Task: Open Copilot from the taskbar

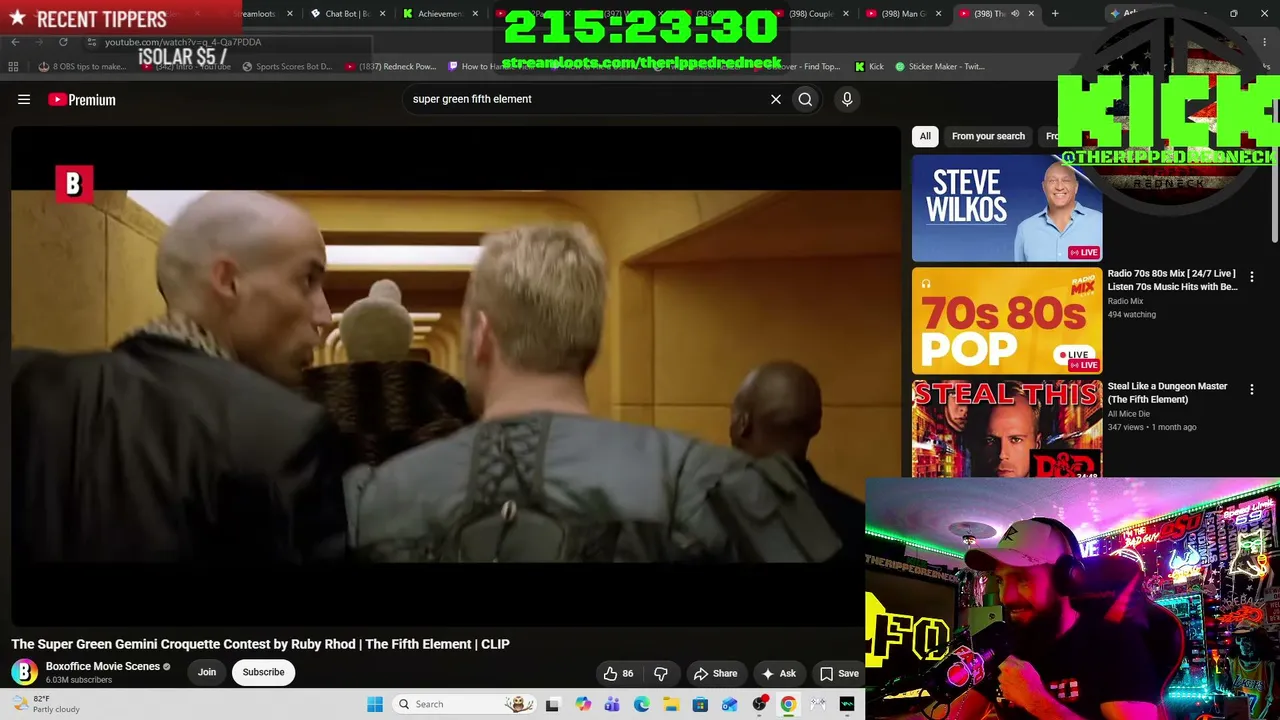Action: pyautogui.click(x=583, y=704)
